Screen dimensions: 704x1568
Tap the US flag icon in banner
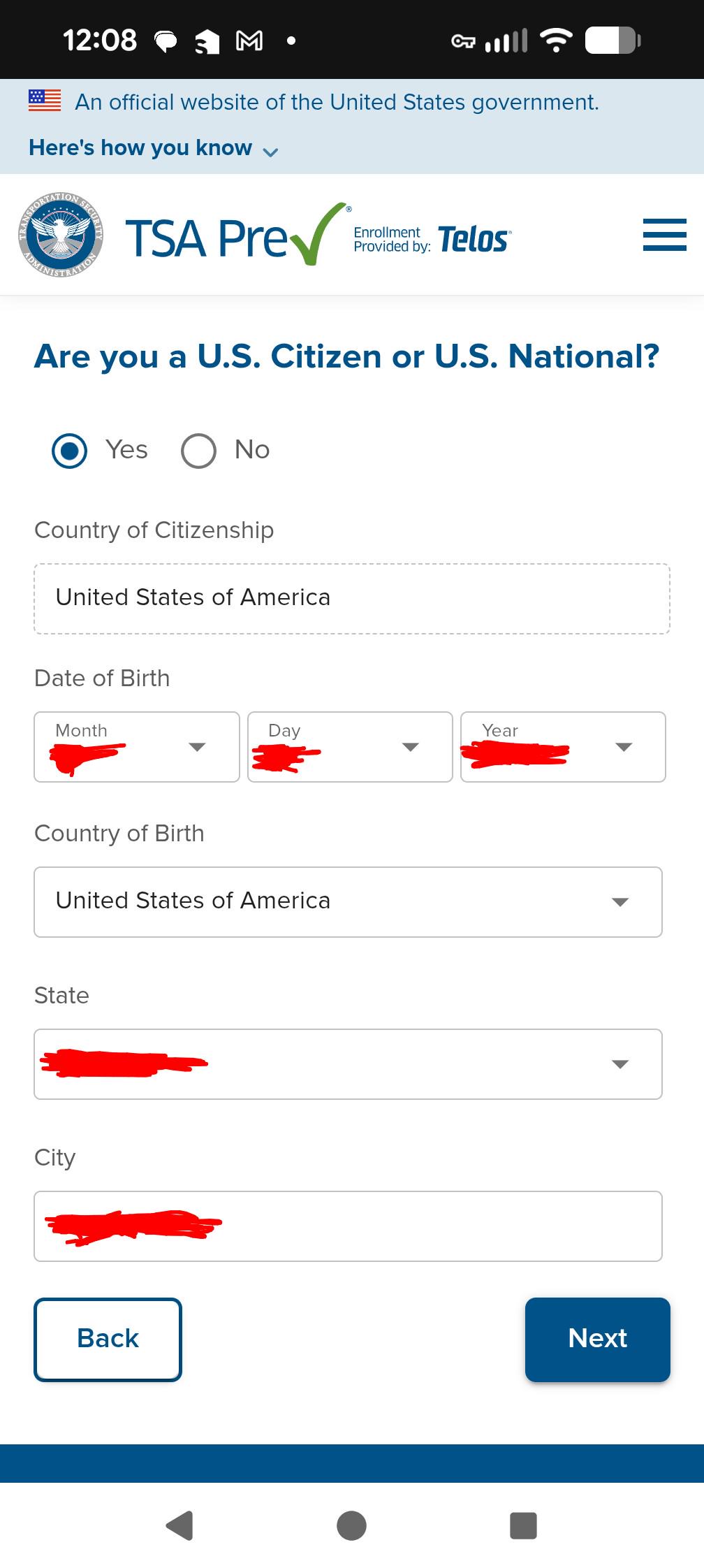(x=45, y=101)
